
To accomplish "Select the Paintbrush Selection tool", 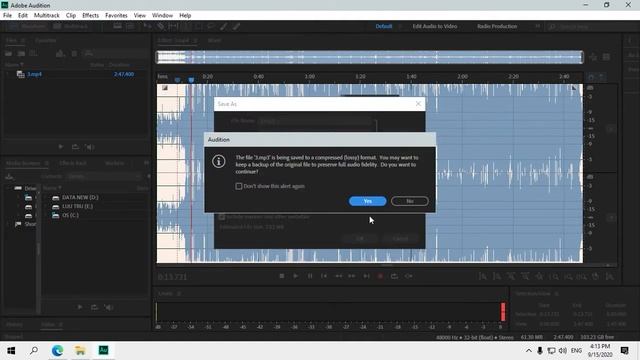I will click(x=224, y=26).
